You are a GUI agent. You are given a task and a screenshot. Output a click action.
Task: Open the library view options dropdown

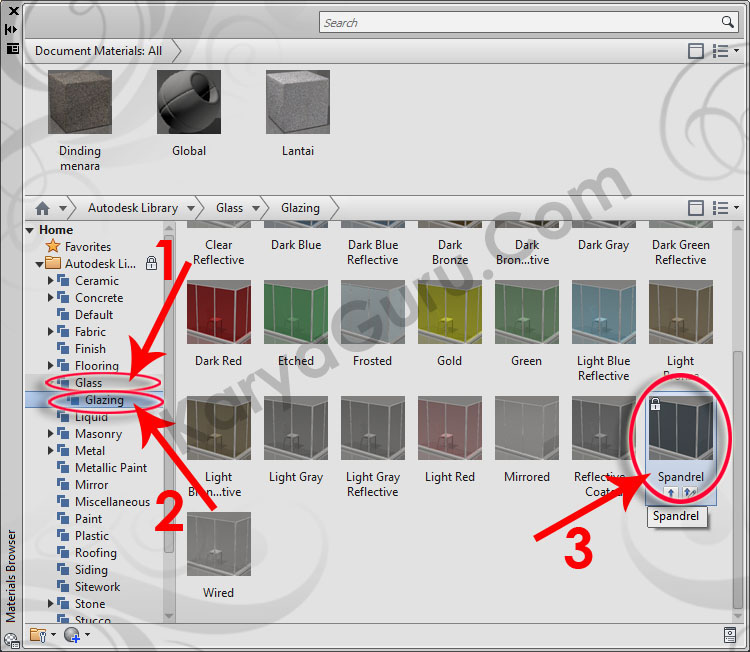pos(725,208)
